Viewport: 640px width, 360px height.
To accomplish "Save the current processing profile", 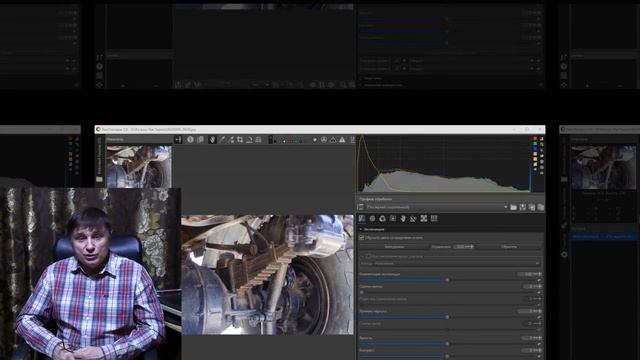I will [x=523, y=207].
